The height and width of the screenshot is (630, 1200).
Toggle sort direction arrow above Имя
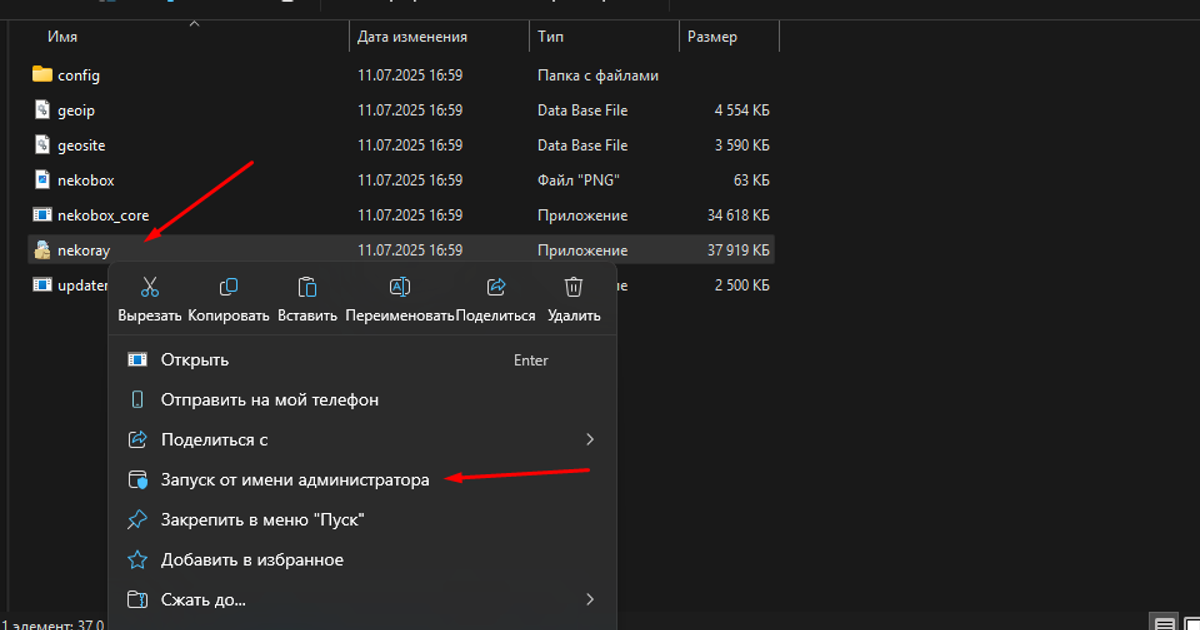(x=194, y=22)
